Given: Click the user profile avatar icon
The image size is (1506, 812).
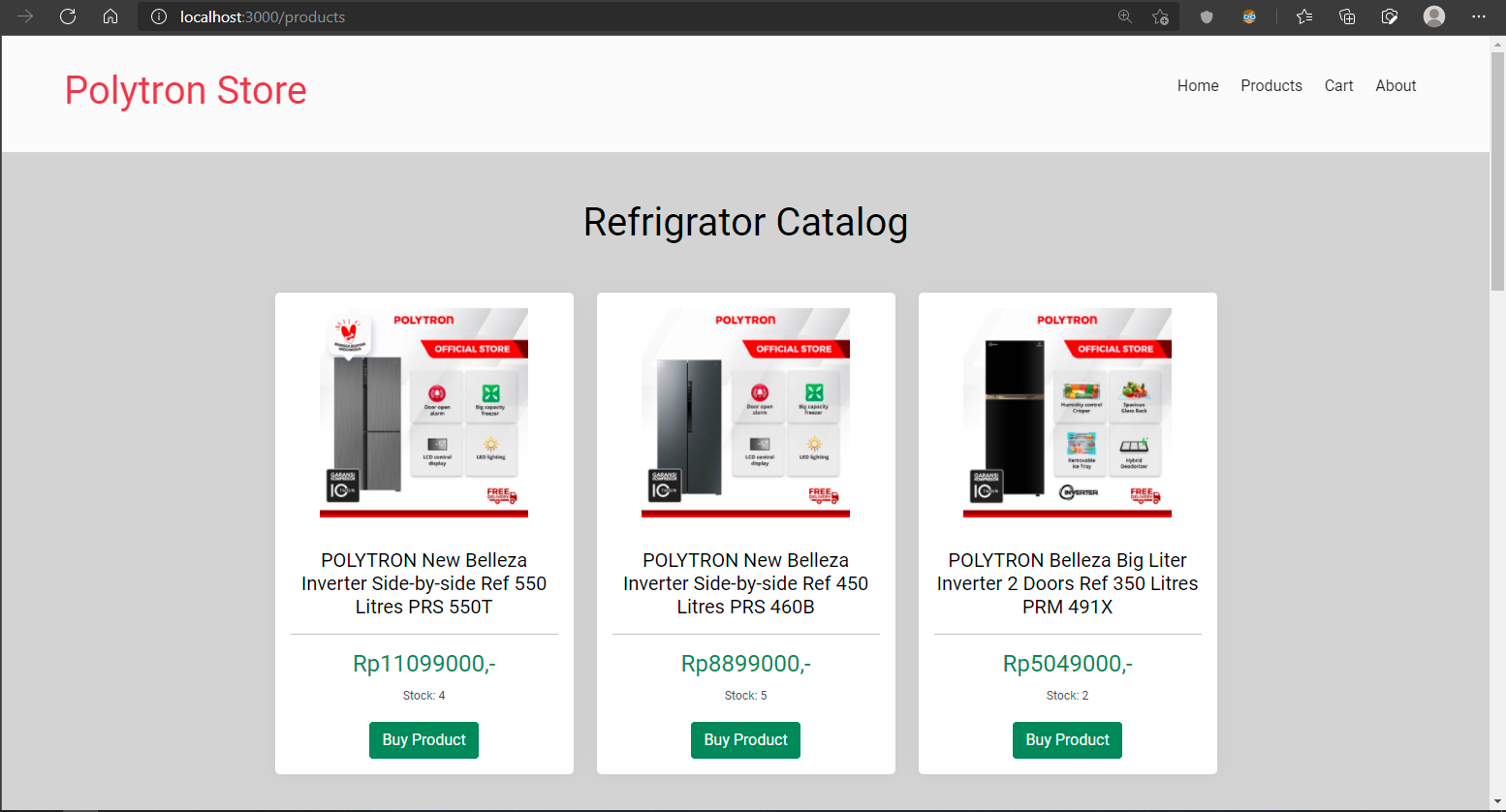Looking at the screenshot, I should pos(1433,16).
